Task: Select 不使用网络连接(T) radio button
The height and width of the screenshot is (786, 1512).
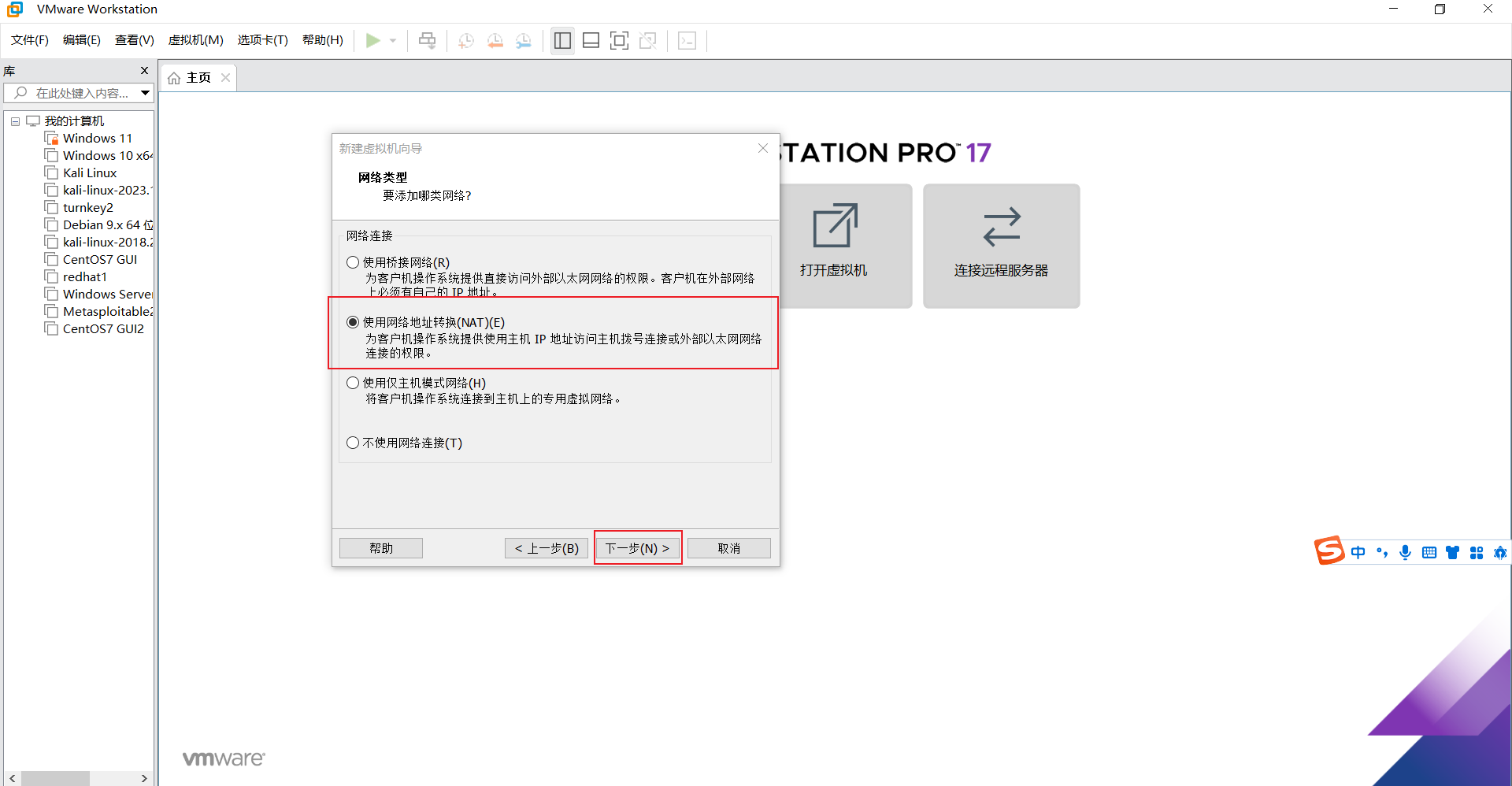Action: click(353, 443)
